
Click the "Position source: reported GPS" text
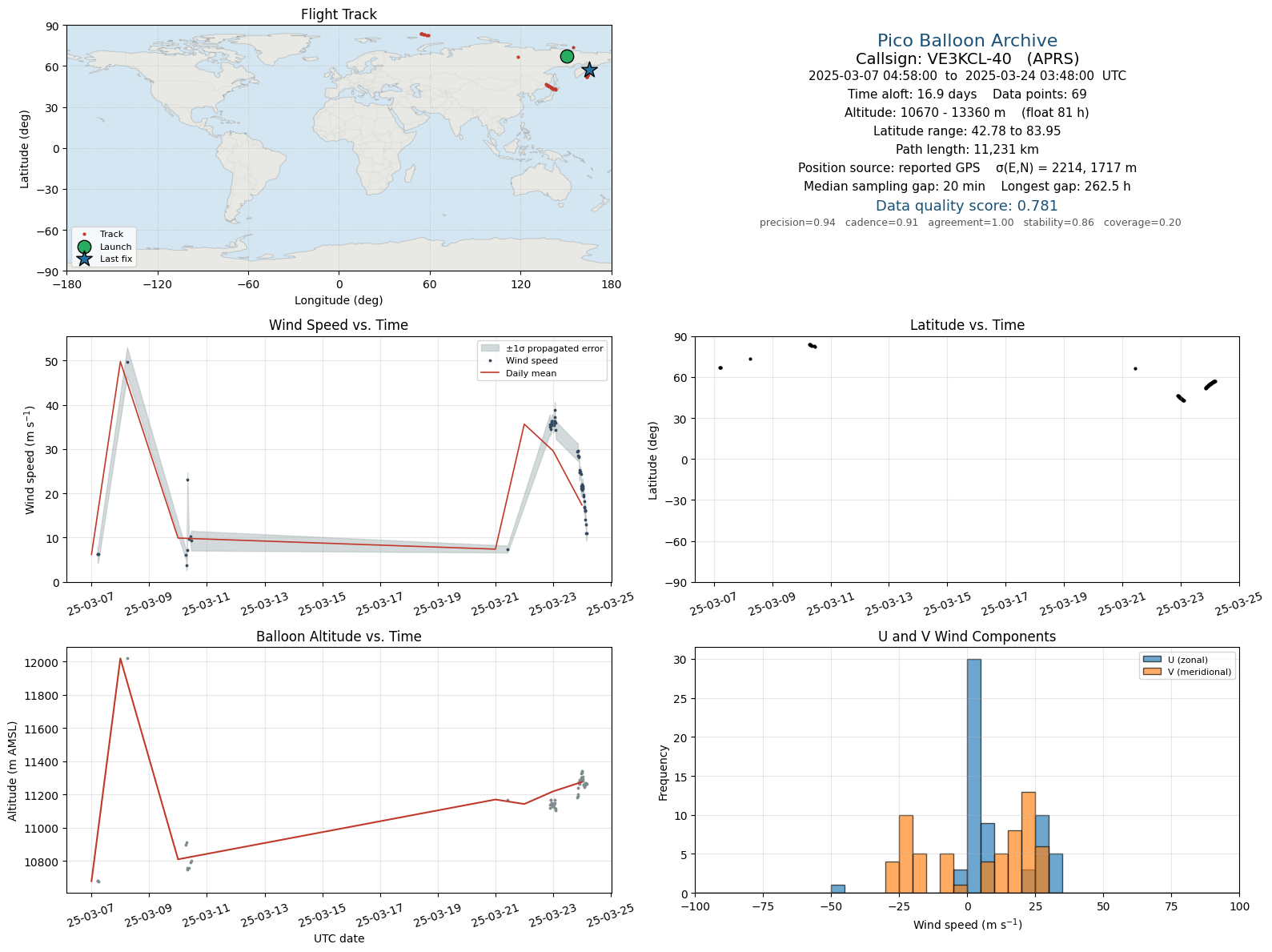point(889,168)
